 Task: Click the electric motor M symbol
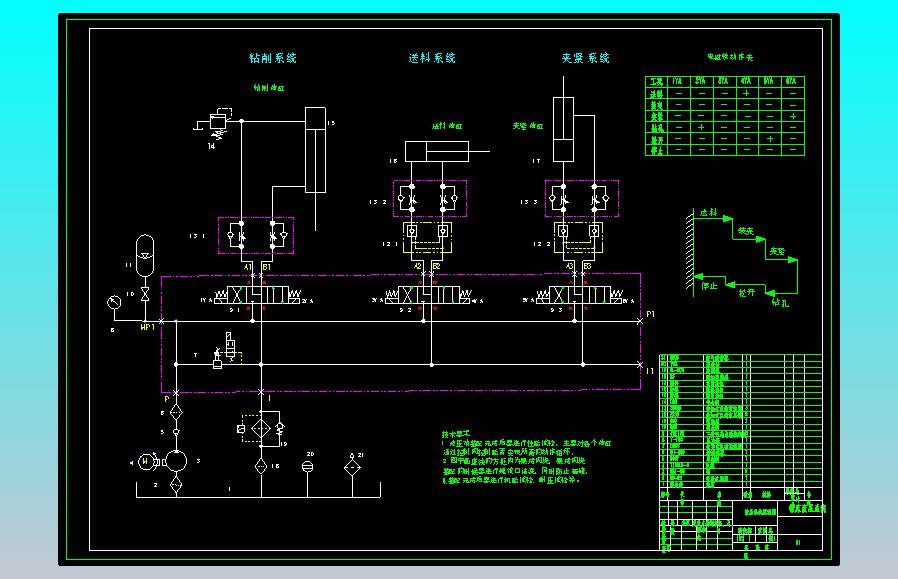coord(146,462)
